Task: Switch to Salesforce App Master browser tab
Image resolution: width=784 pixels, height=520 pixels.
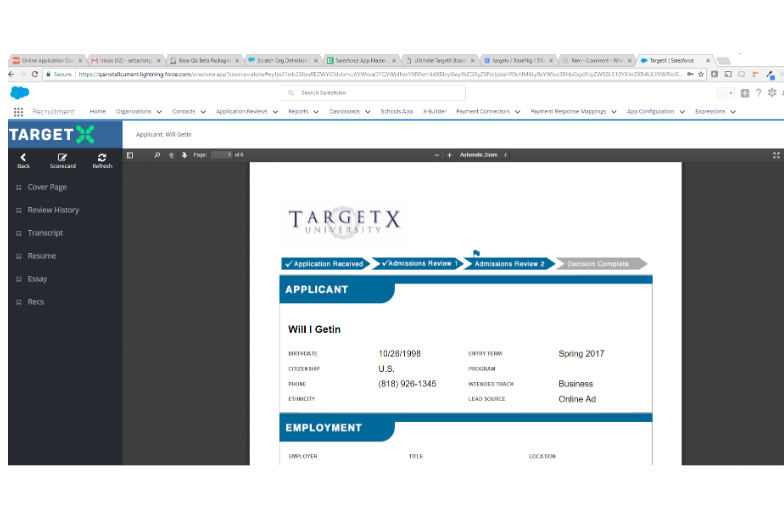Action: tap(360, 60)
